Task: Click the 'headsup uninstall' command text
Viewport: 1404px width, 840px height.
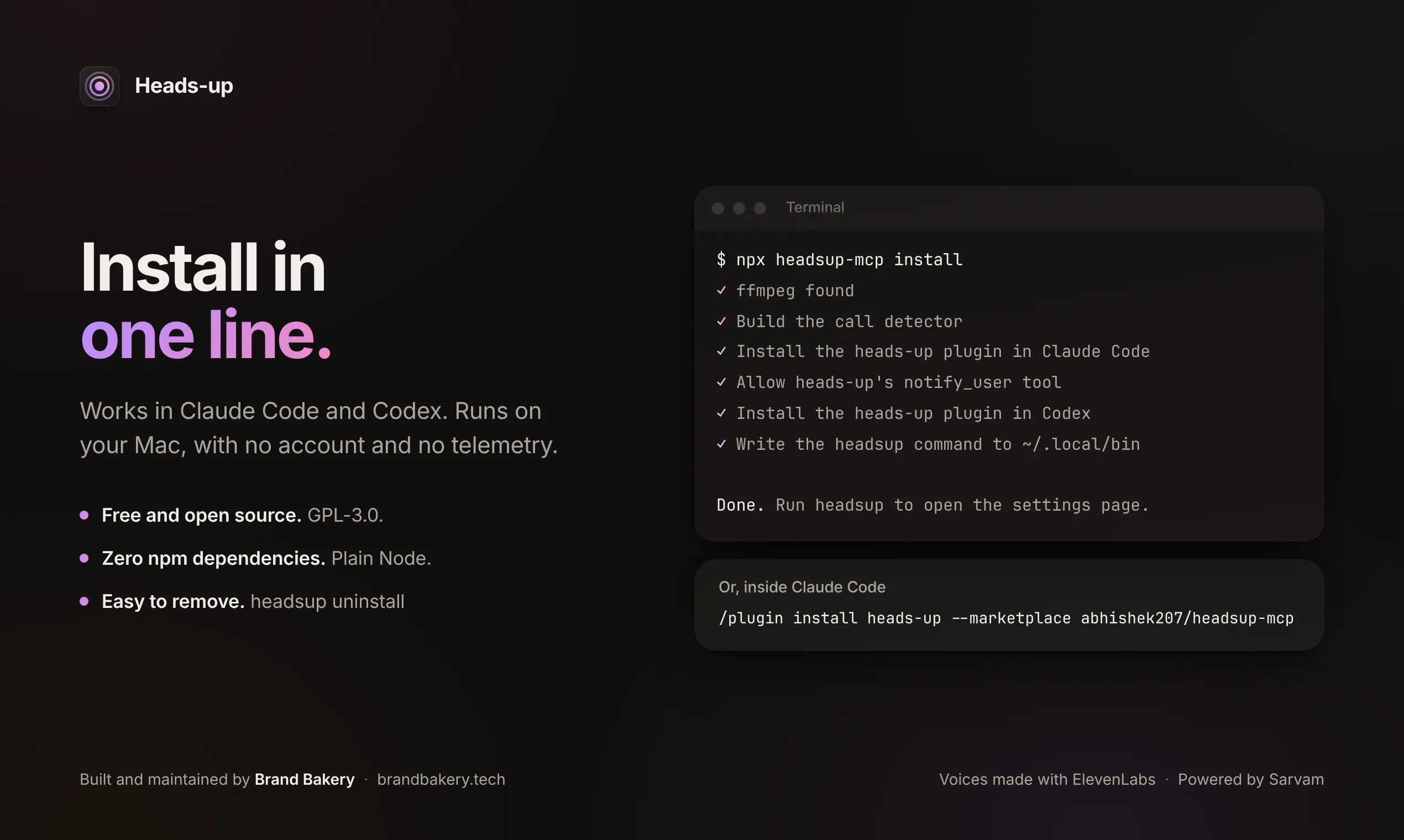Action: pyautogui.click(x=327, y=601)
